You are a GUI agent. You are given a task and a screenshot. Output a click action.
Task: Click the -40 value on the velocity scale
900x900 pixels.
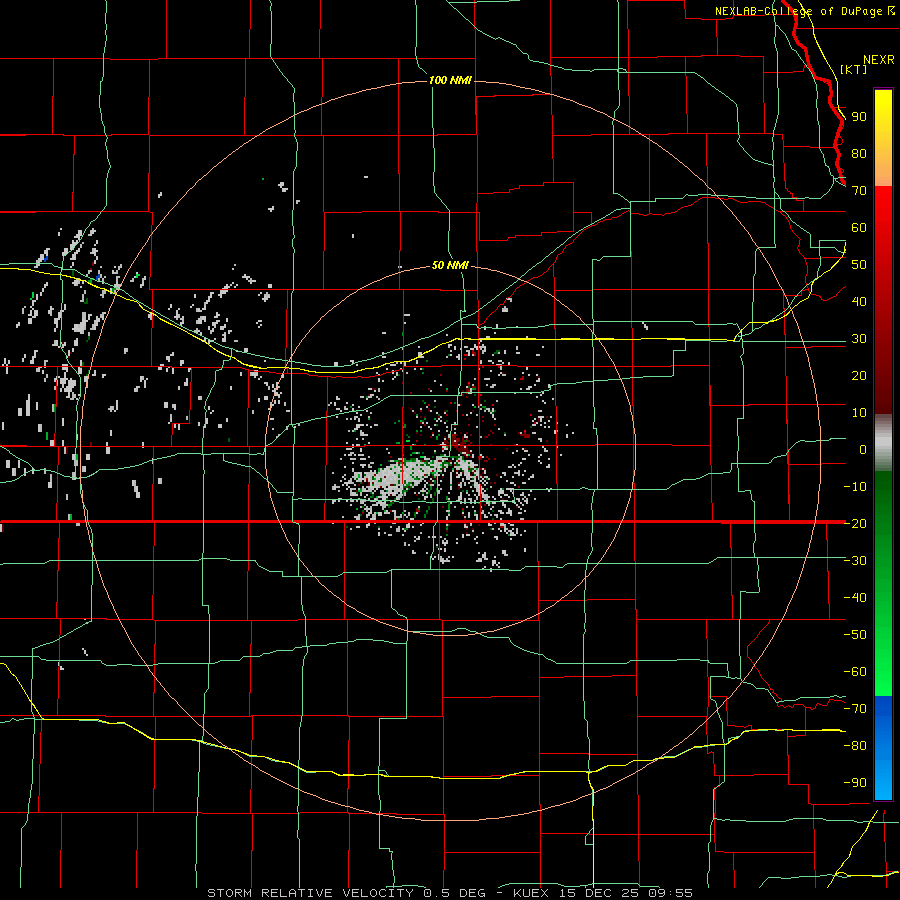[855, 598]
